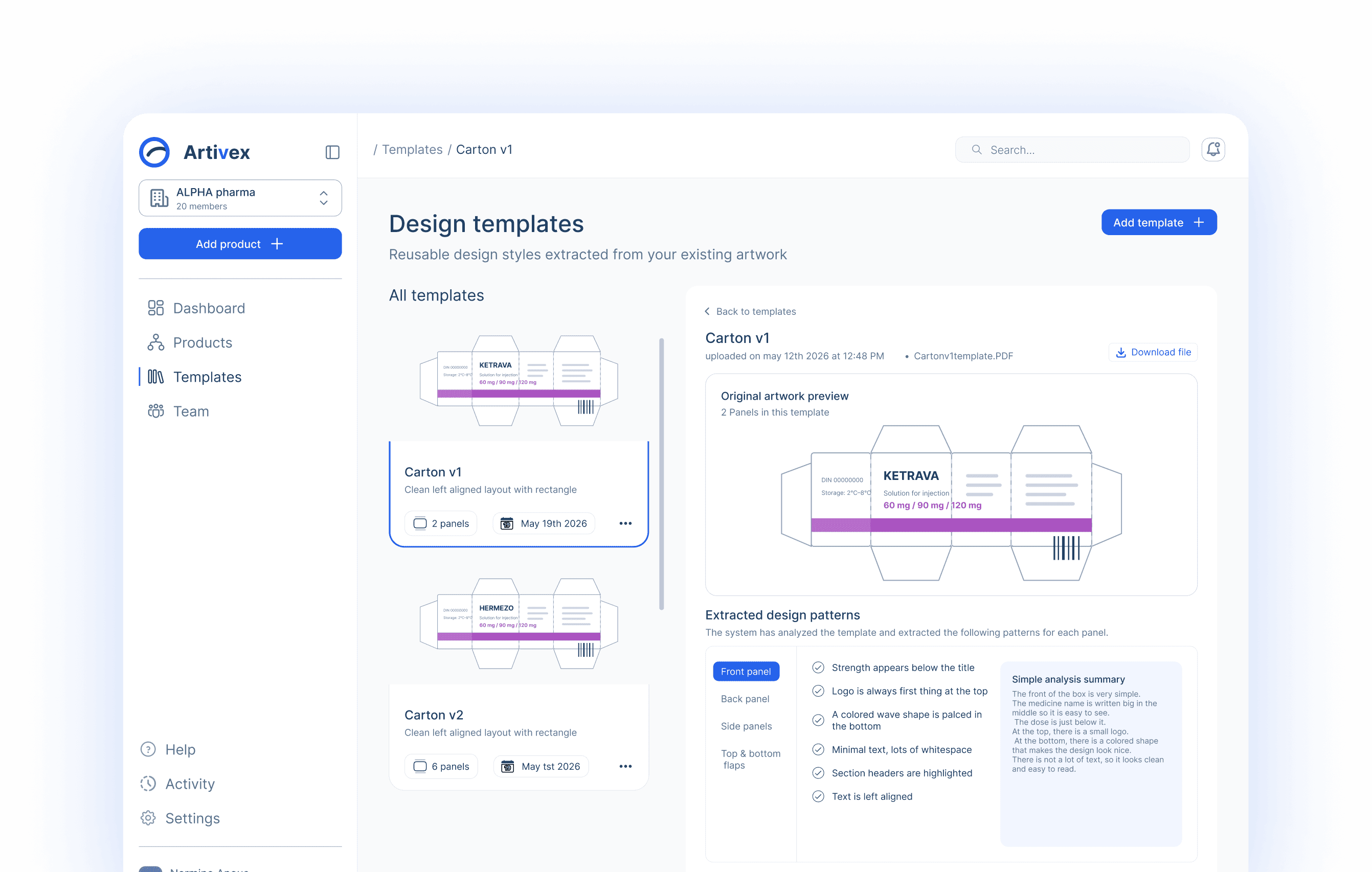Click the Team people icon
Image resolution: width=1372 pixels, height=872 pixels.
[x=155, y=411]
